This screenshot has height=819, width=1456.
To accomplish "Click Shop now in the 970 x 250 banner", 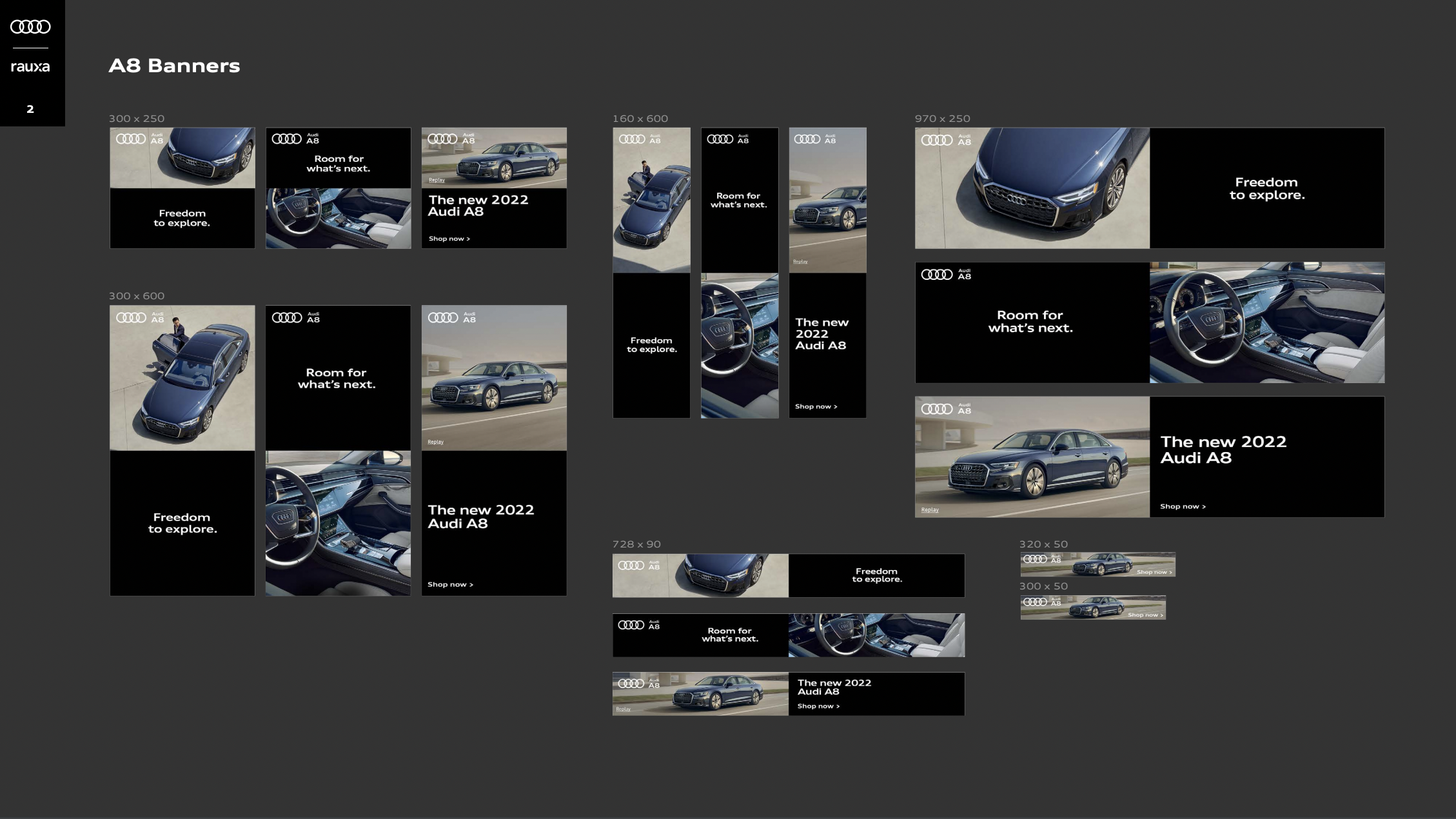I will coord(1183,506).
